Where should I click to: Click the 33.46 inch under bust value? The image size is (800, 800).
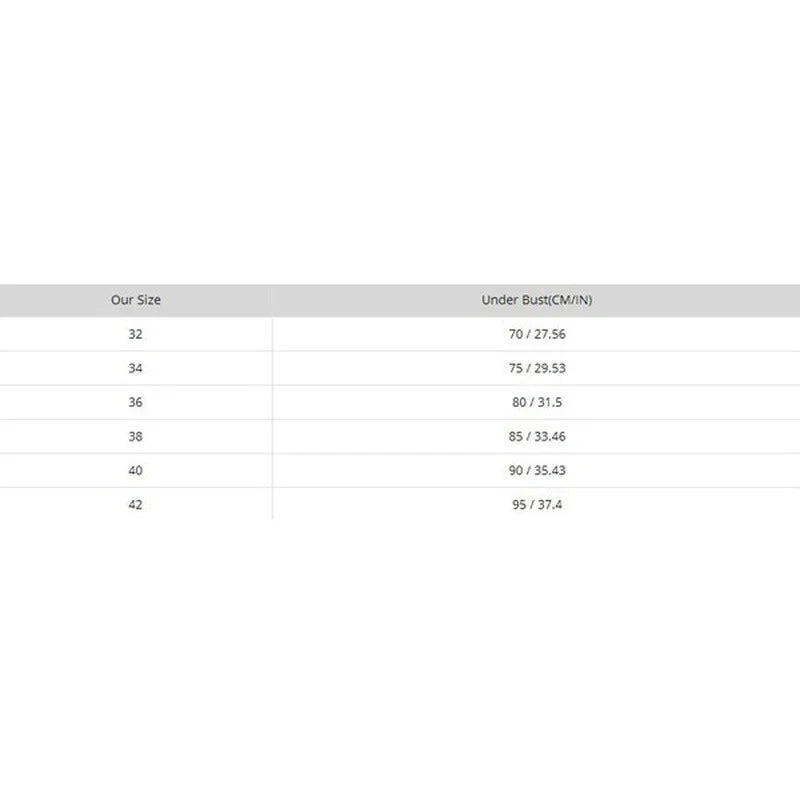tap(550, 436)
